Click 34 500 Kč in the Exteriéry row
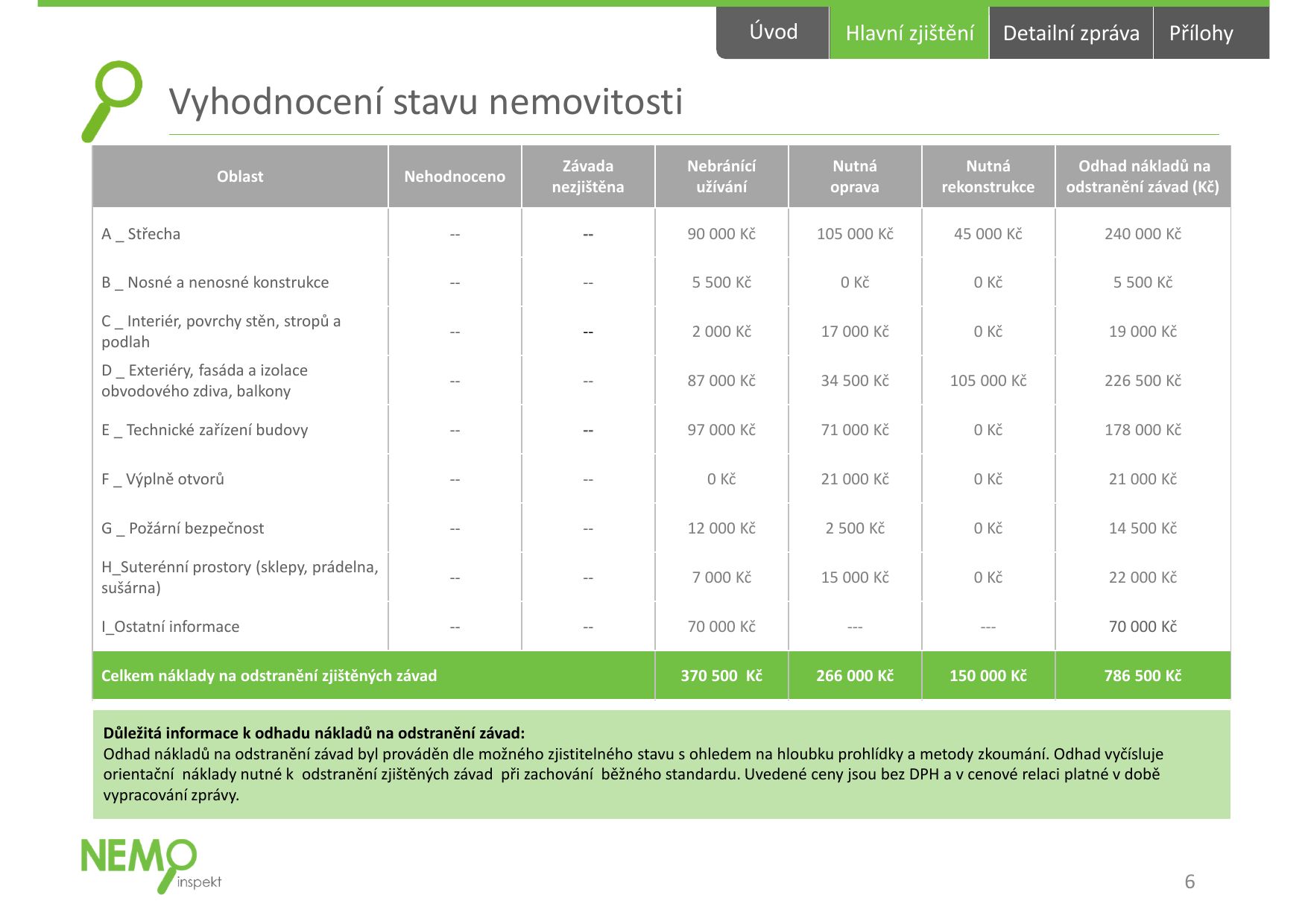The height and width of the screenshot is (924, 1308). pyautogui.click(x=855, y=381)
